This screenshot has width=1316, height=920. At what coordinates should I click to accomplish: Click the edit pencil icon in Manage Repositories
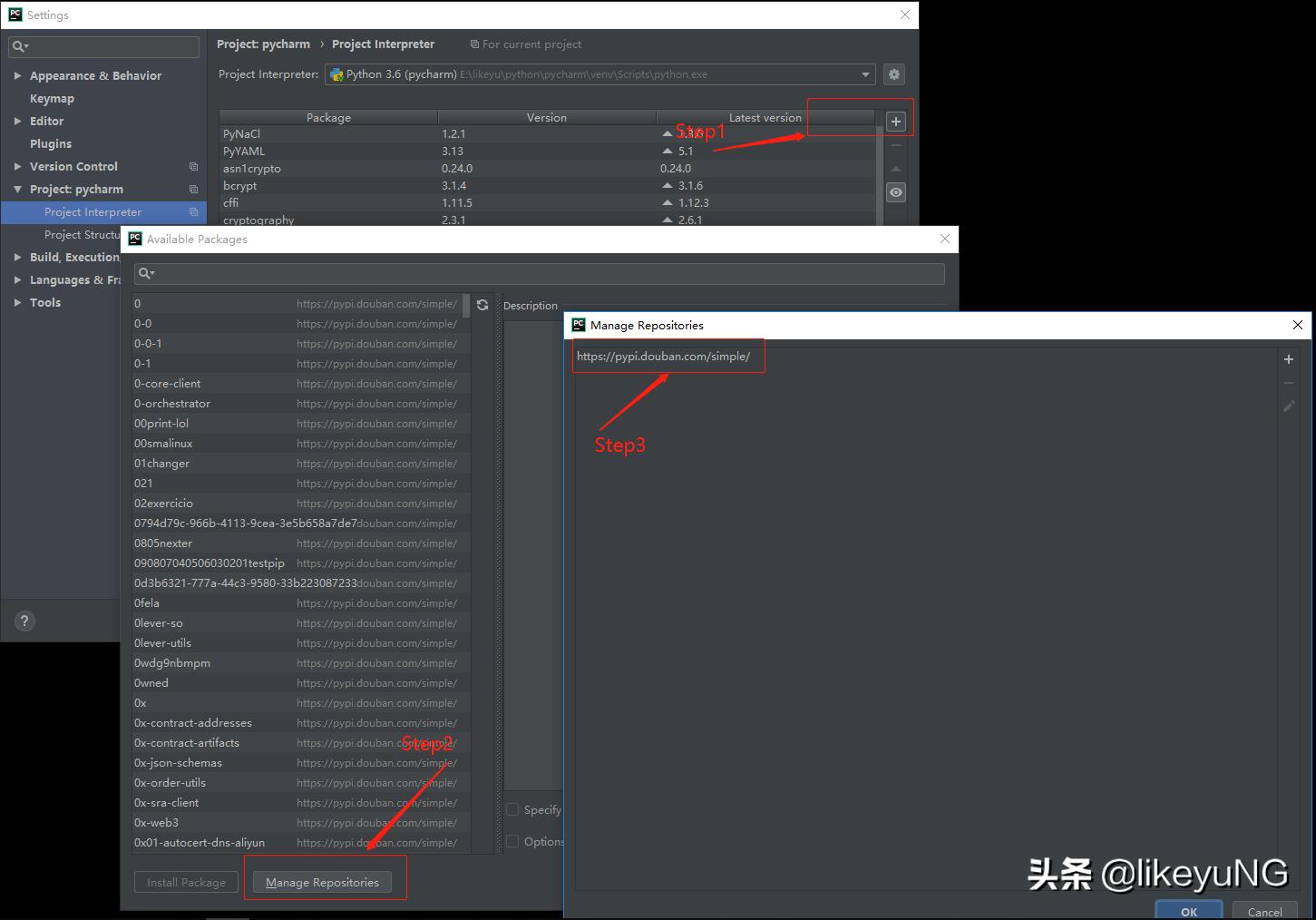pyautogui.click(x=1289, y=406)
